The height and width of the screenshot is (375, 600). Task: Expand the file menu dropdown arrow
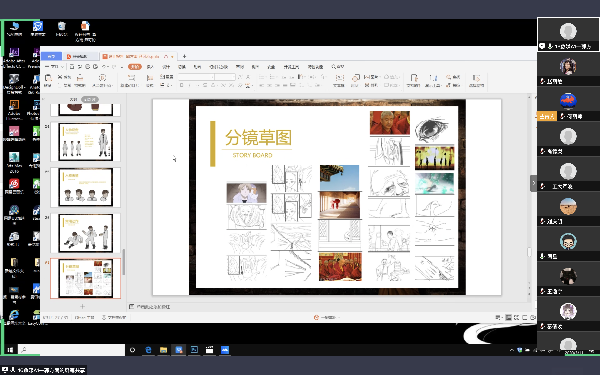[x=62, y=67]
